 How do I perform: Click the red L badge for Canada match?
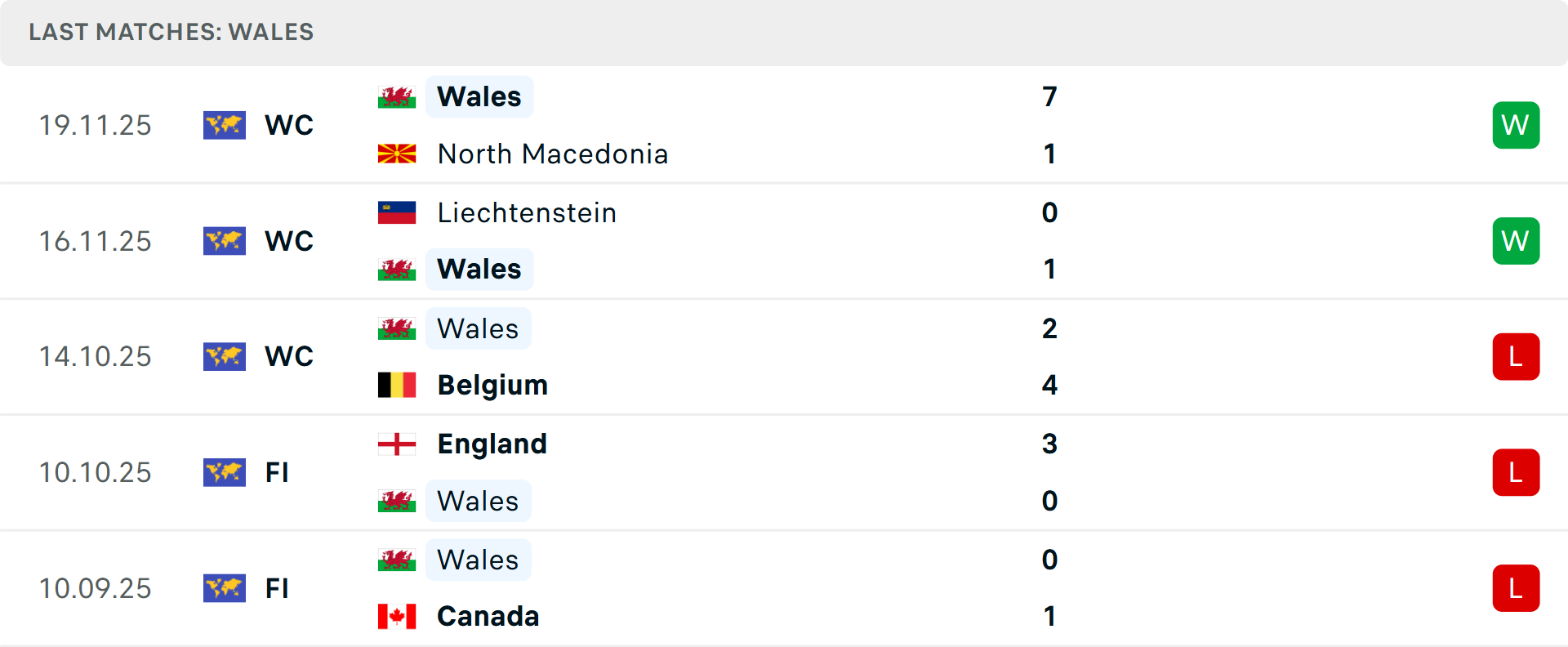click(x=1516, y=588)
